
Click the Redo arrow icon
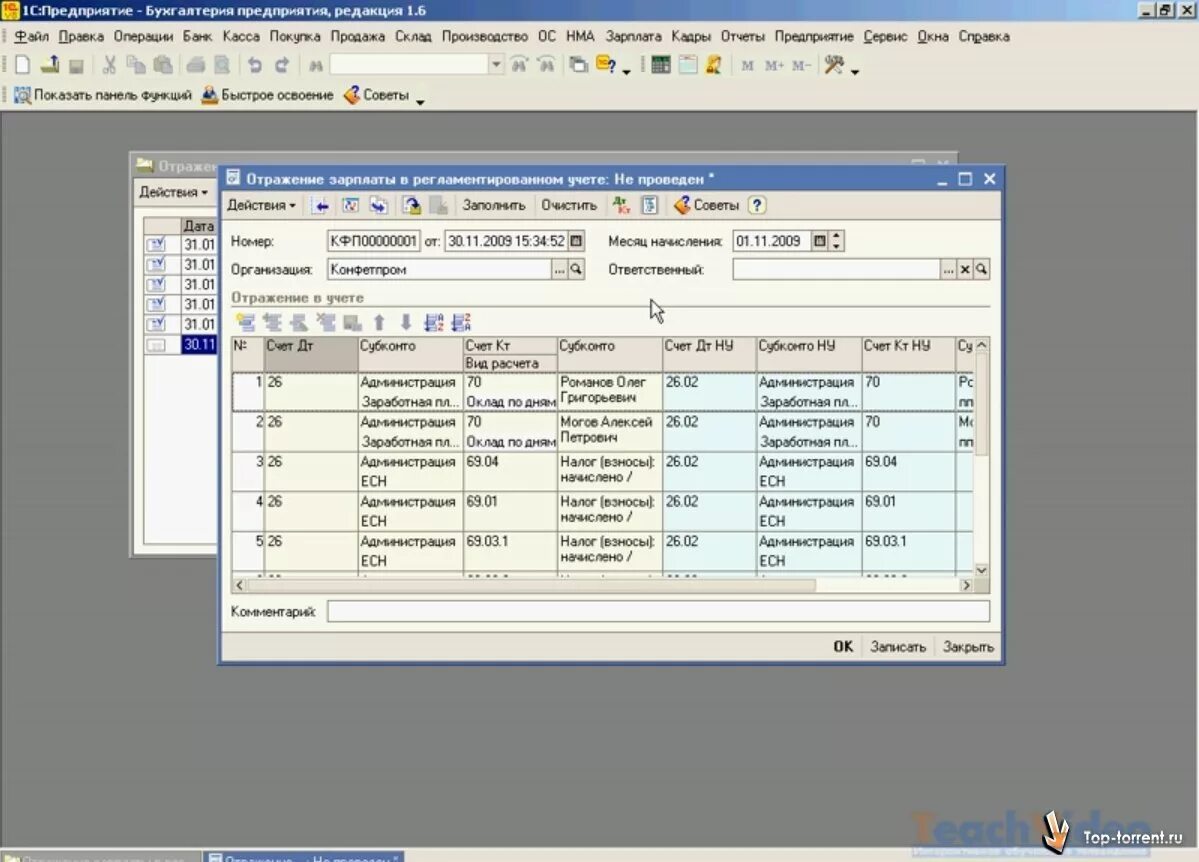tap(281, 66)
